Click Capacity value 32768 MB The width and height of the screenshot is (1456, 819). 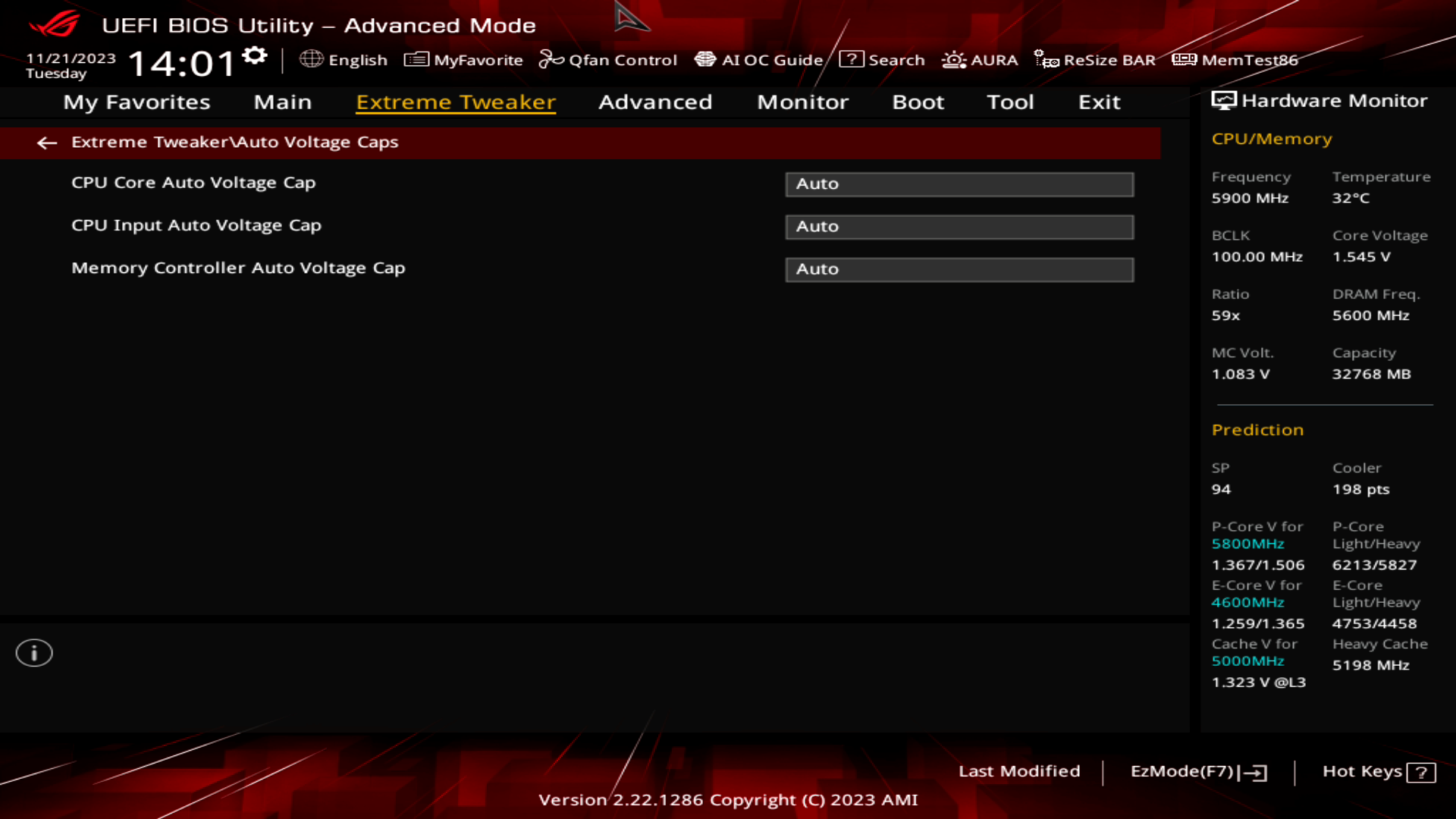1371,374
